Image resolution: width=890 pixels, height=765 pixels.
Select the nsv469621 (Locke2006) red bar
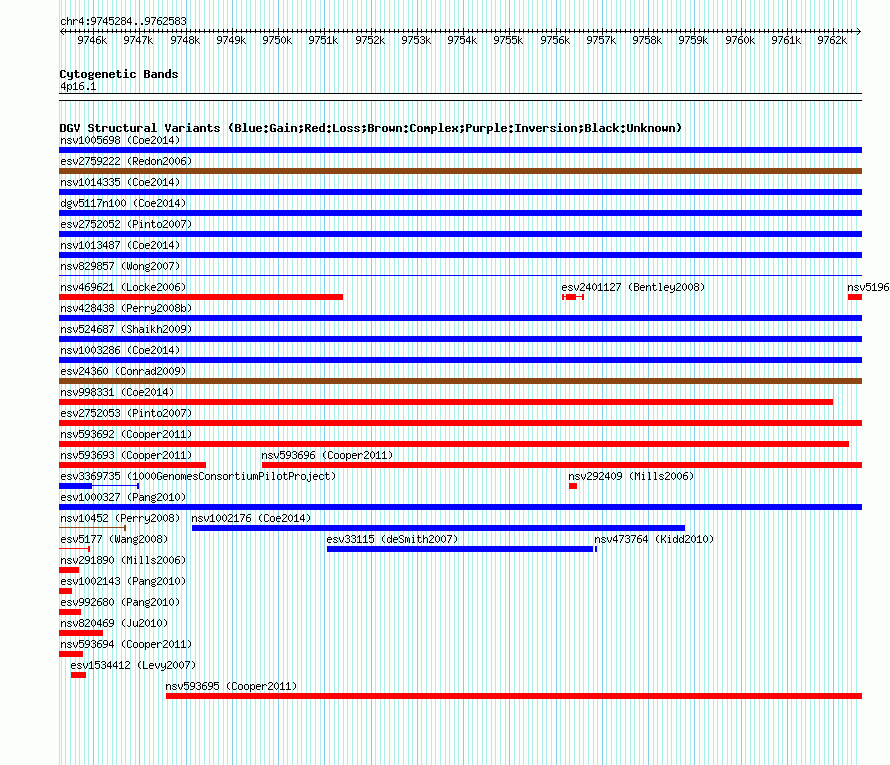[201, 297]
